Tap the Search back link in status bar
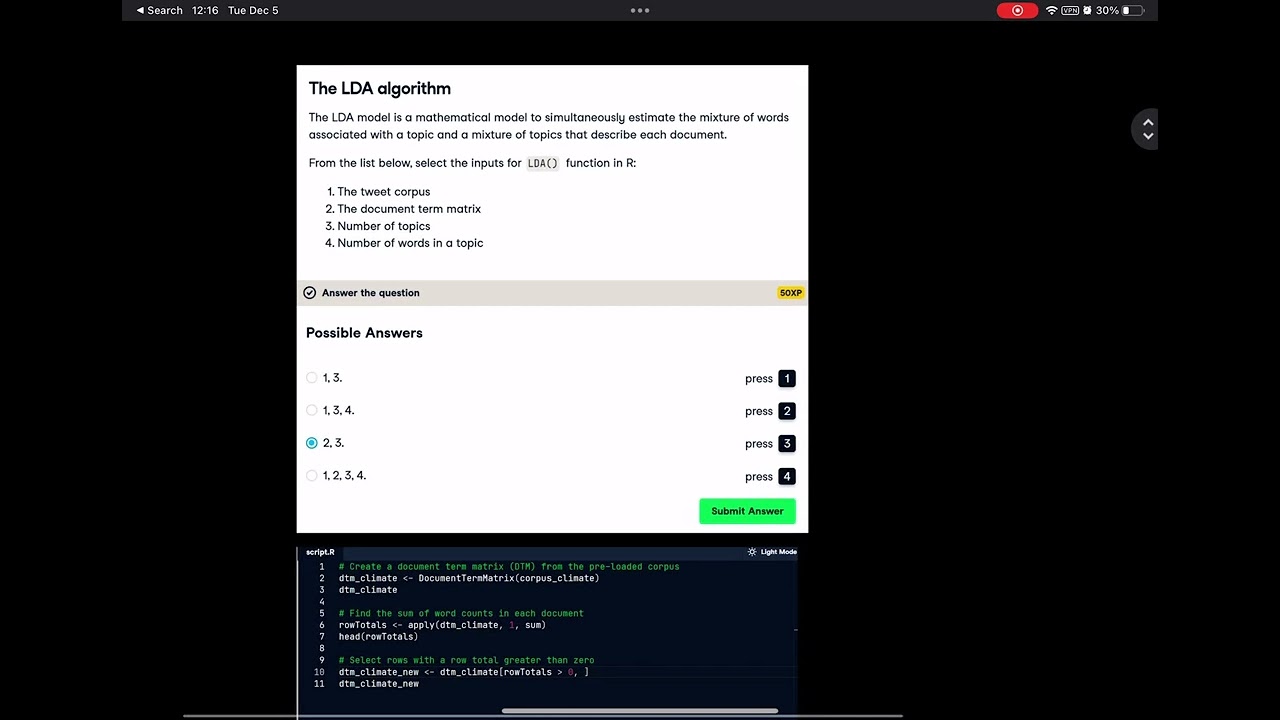Screen dimensions: 1280x720 [160, 10]
